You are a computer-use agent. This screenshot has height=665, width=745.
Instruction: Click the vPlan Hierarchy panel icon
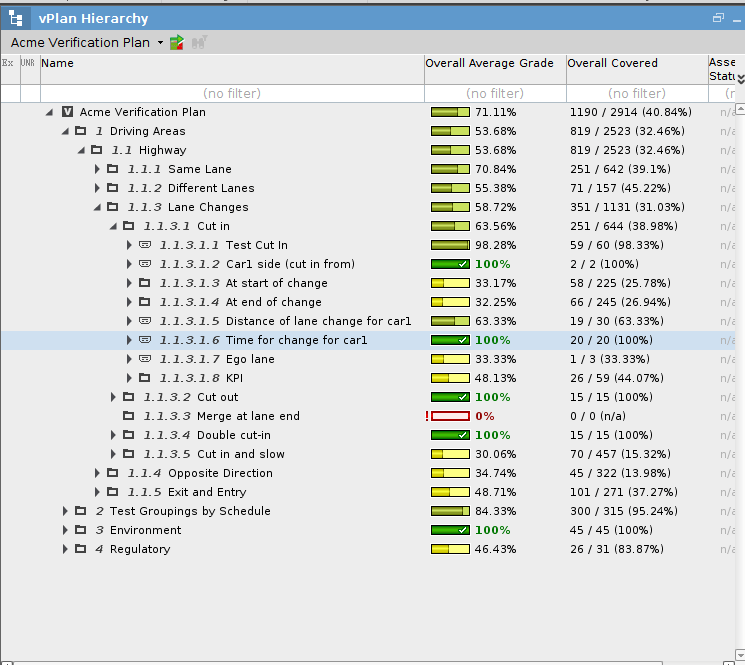click(x=17, y=18)
